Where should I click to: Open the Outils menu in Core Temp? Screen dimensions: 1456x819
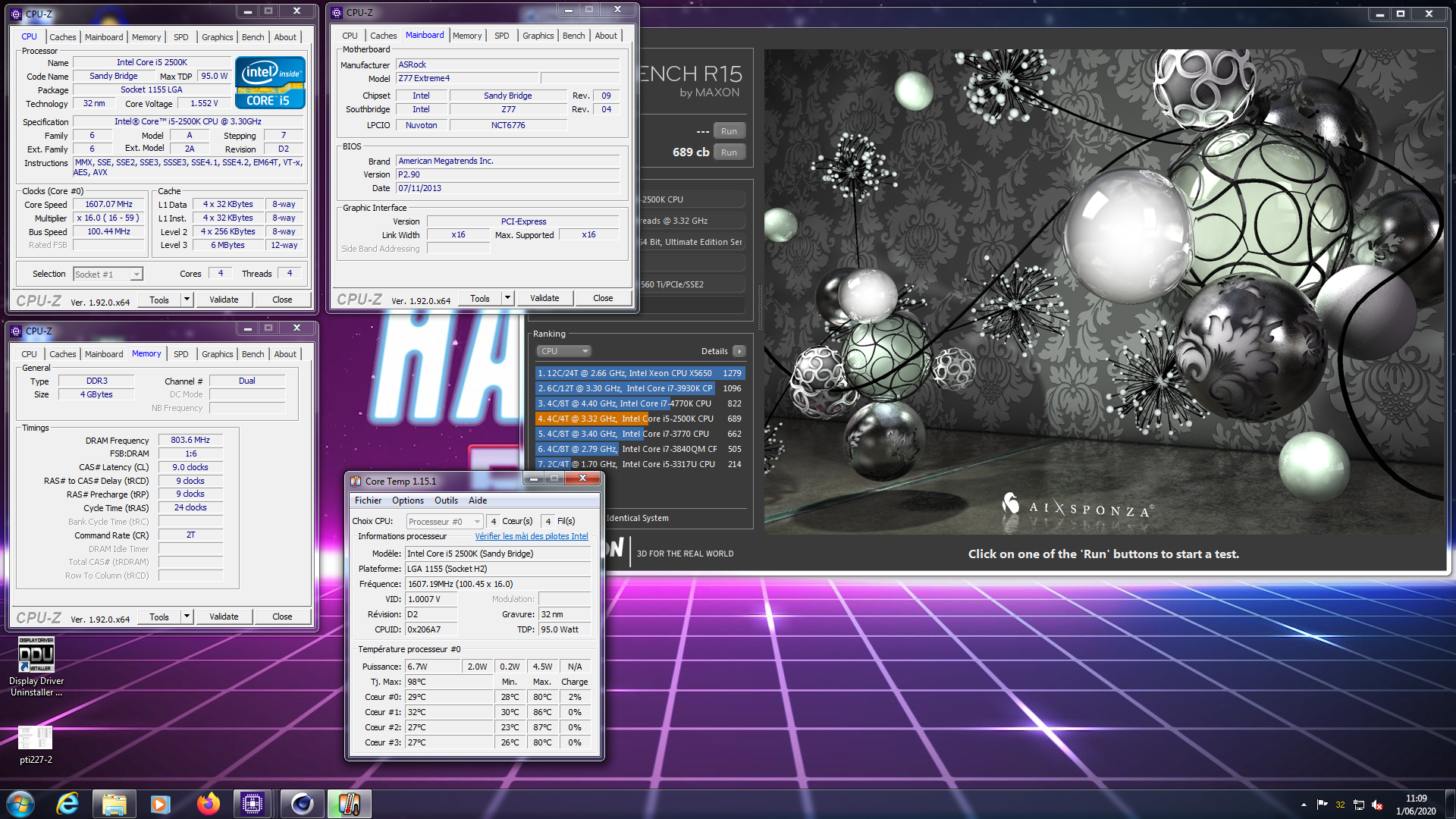446,500
